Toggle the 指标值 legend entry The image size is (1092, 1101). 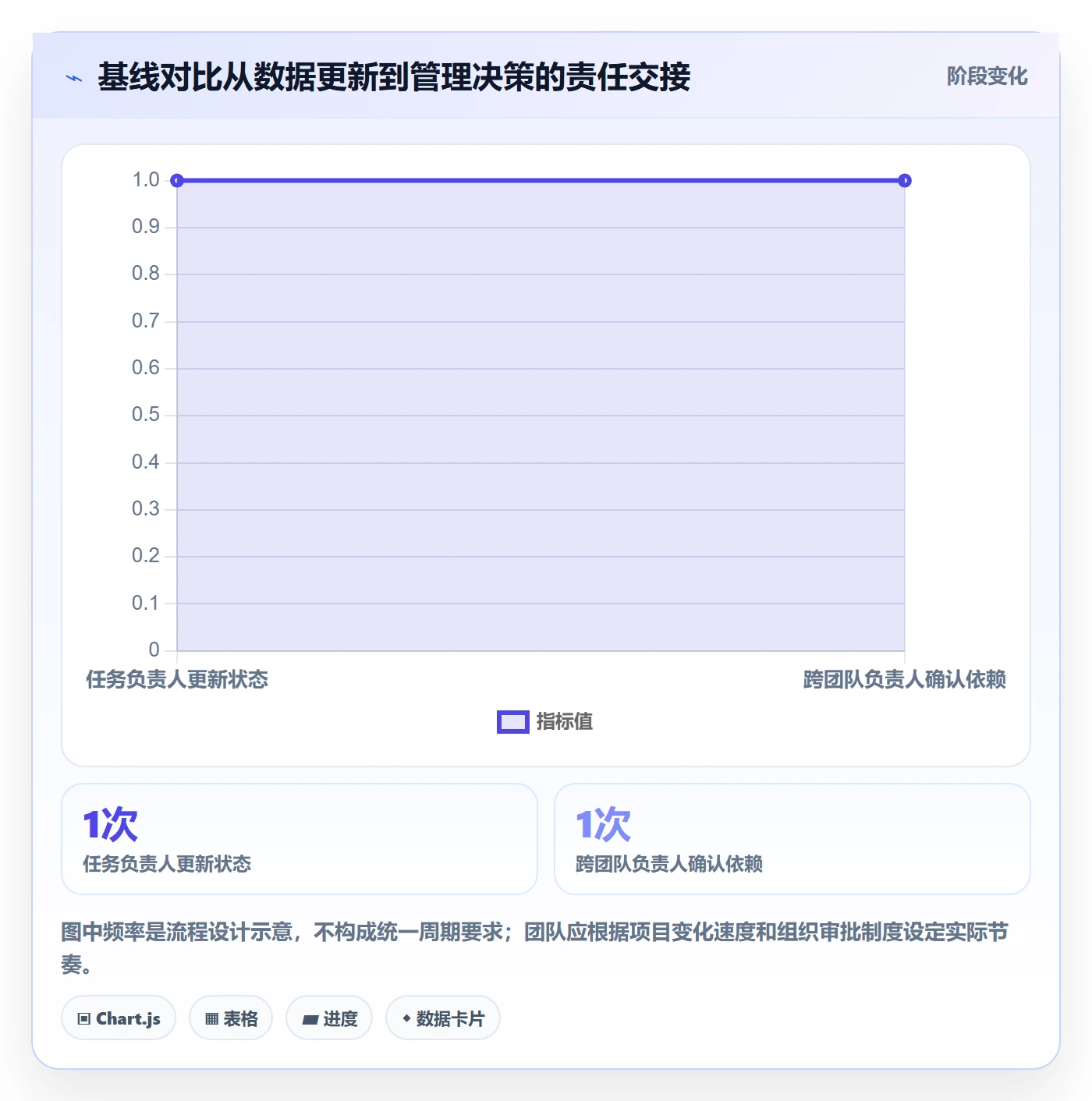[545, 722]
